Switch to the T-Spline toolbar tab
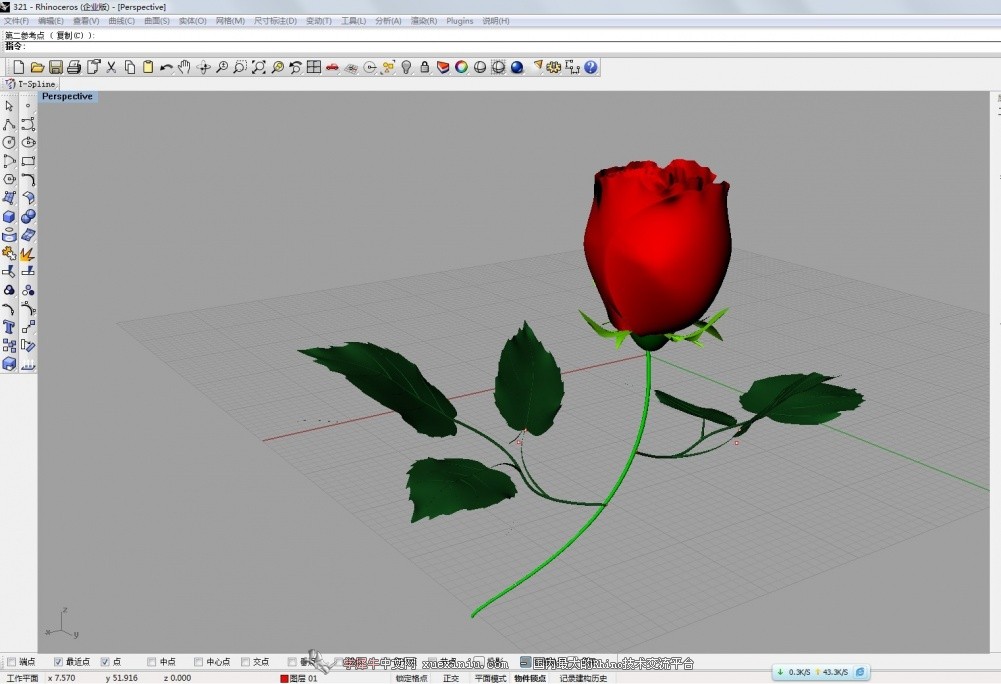 pos(30,84)
